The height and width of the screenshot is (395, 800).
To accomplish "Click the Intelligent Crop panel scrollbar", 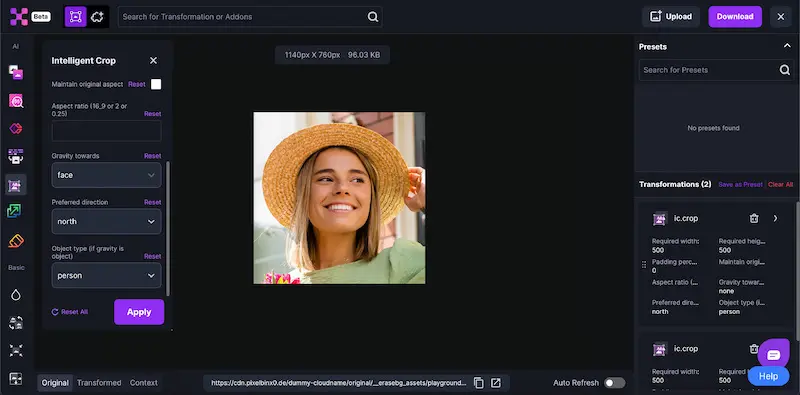I will (x=168, y=228).
